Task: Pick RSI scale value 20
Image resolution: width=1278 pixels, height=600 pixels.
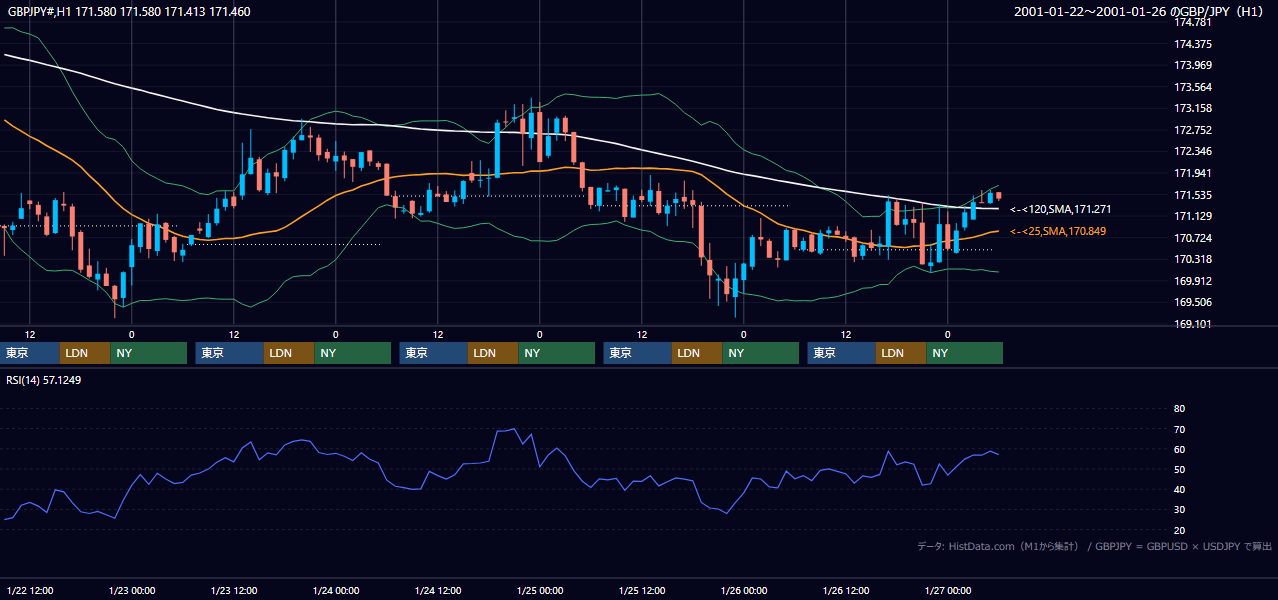Action: point(1179,530)
